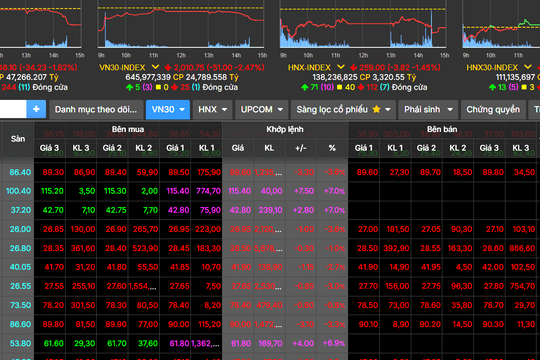Click the -3.0% change cell

[x=335, y=286]
